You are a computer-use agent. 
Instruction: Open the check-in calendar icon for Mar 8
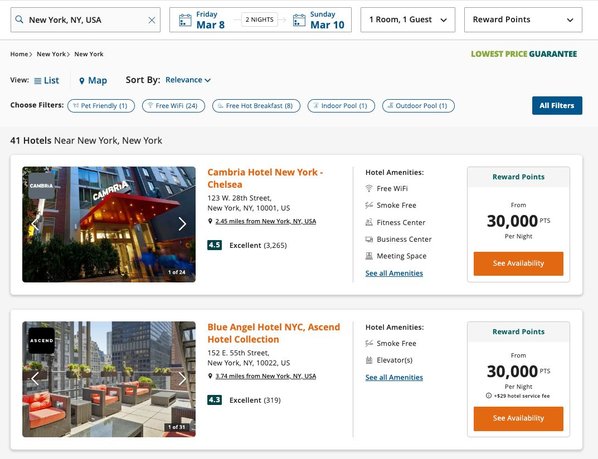[185, 20]
